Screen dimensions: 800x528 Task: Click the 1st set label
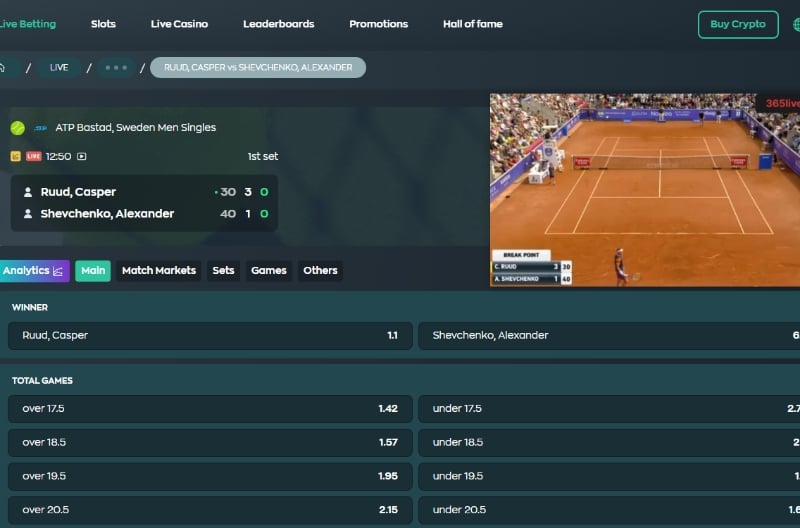tap(263, 156)
